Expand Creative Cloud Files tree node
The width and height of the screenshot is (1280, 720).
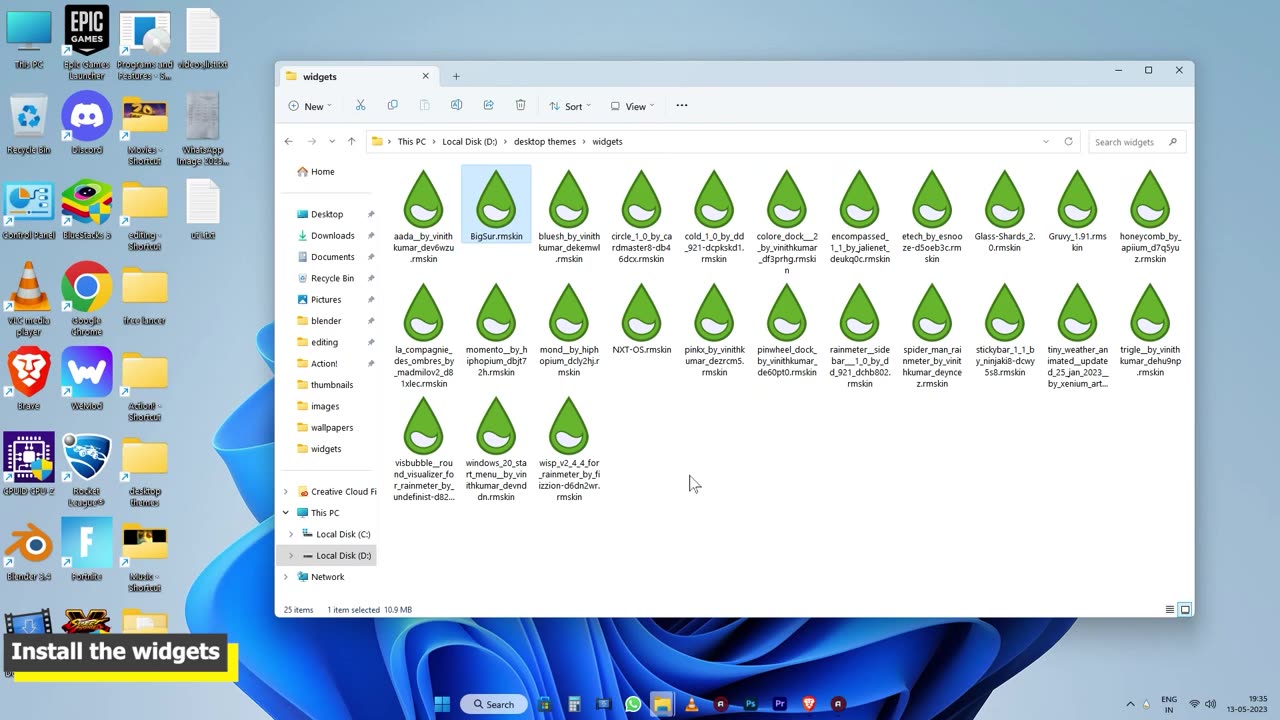[286, 492]
